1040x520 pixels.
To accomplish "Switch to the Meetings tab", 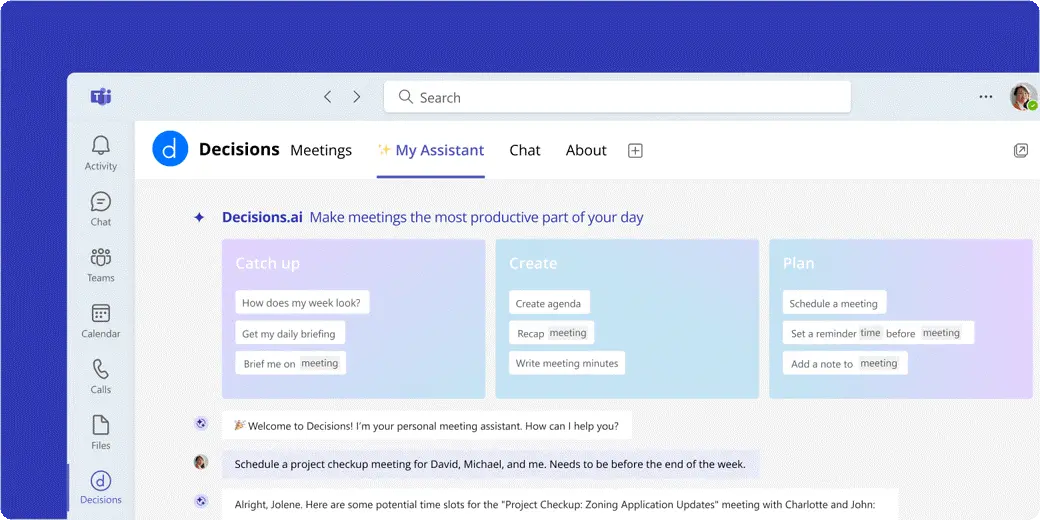I will [321, 151].
